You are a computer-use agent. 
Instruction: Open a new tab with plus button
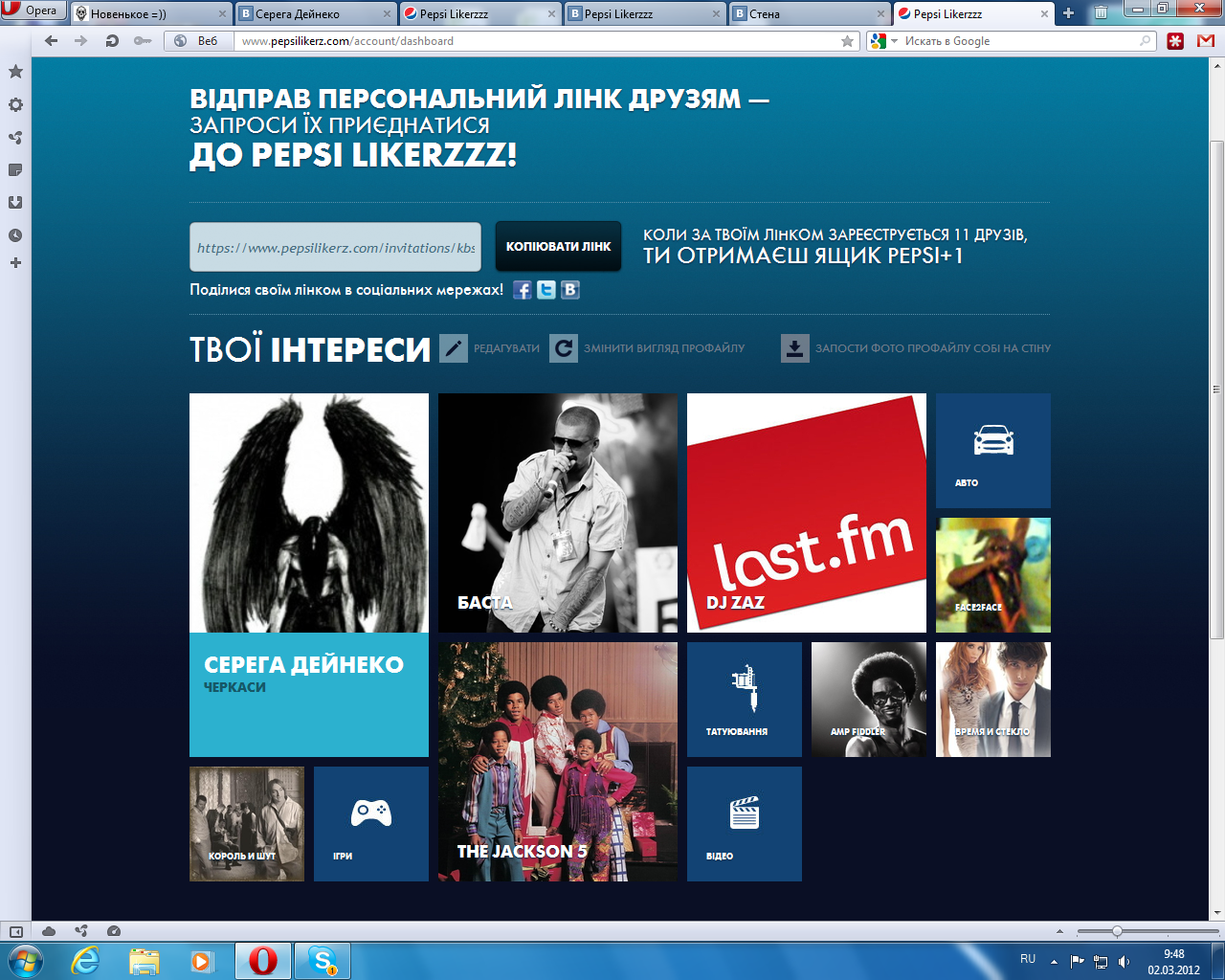pyautogui.click(x=1069, y=12)
